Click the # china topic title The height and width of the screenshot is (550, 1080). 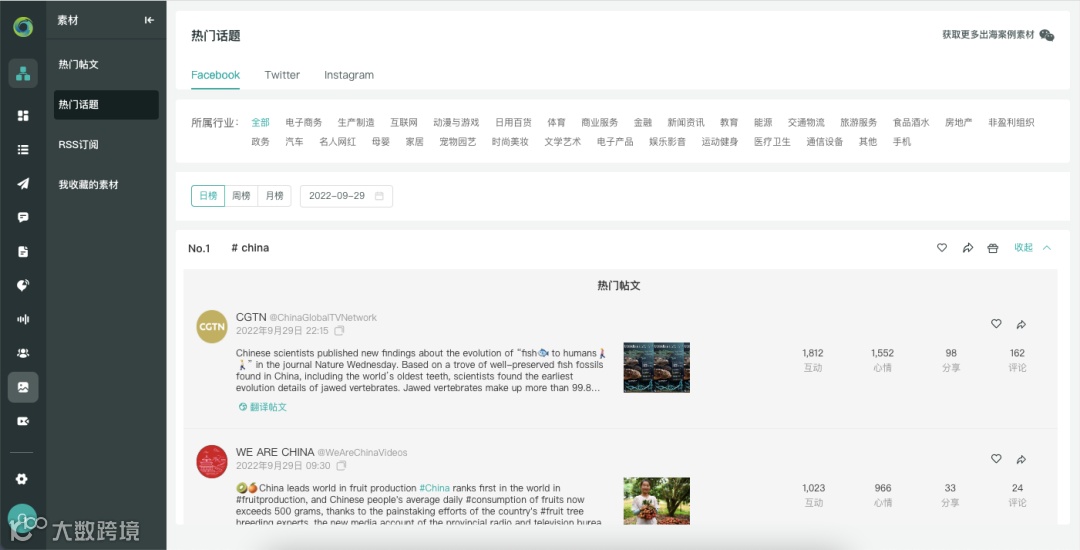point(250,248)
